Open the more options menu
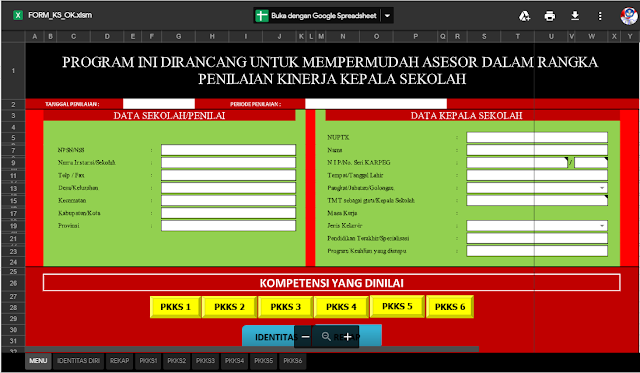640x373 pixels. (600, 16)
